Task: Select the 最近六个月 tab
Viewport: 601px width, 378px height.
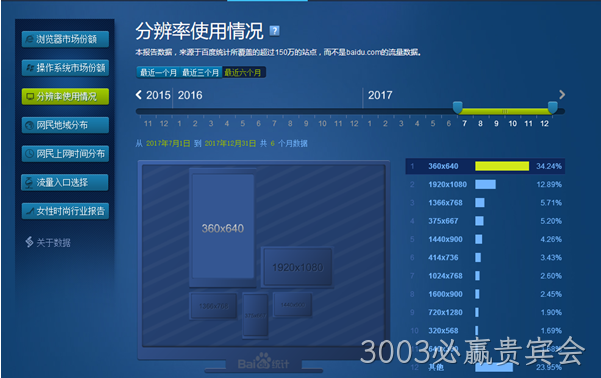Action: [x=243, y=72]
